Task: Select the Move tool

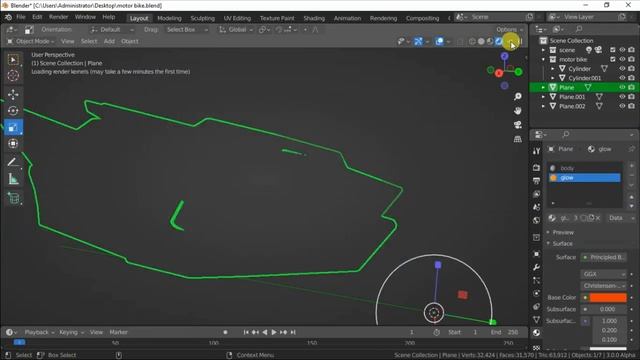Action: [13, 94]
